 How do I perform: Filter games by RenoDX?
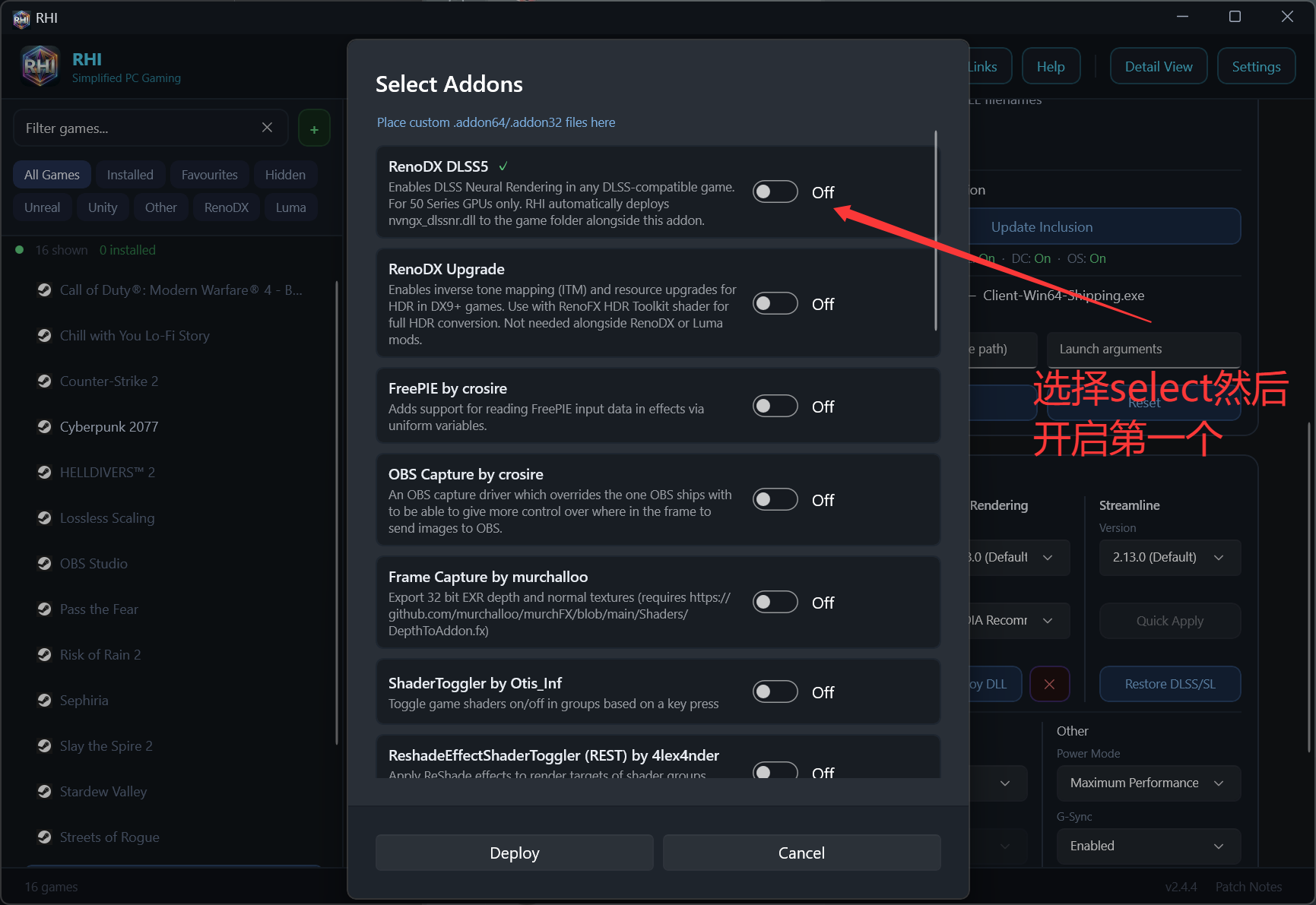click(x=227, y=207)
